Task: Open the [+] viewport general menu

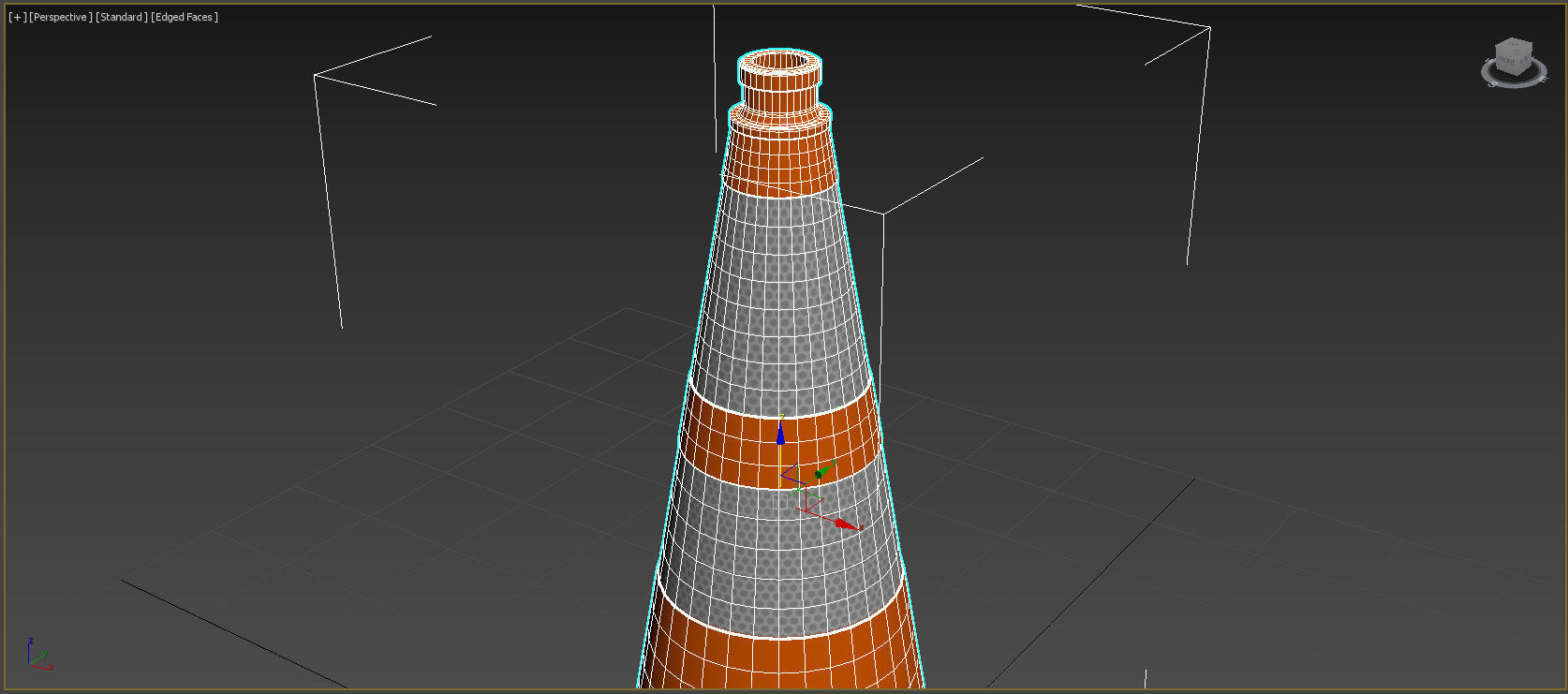Action: click(18, 17)
